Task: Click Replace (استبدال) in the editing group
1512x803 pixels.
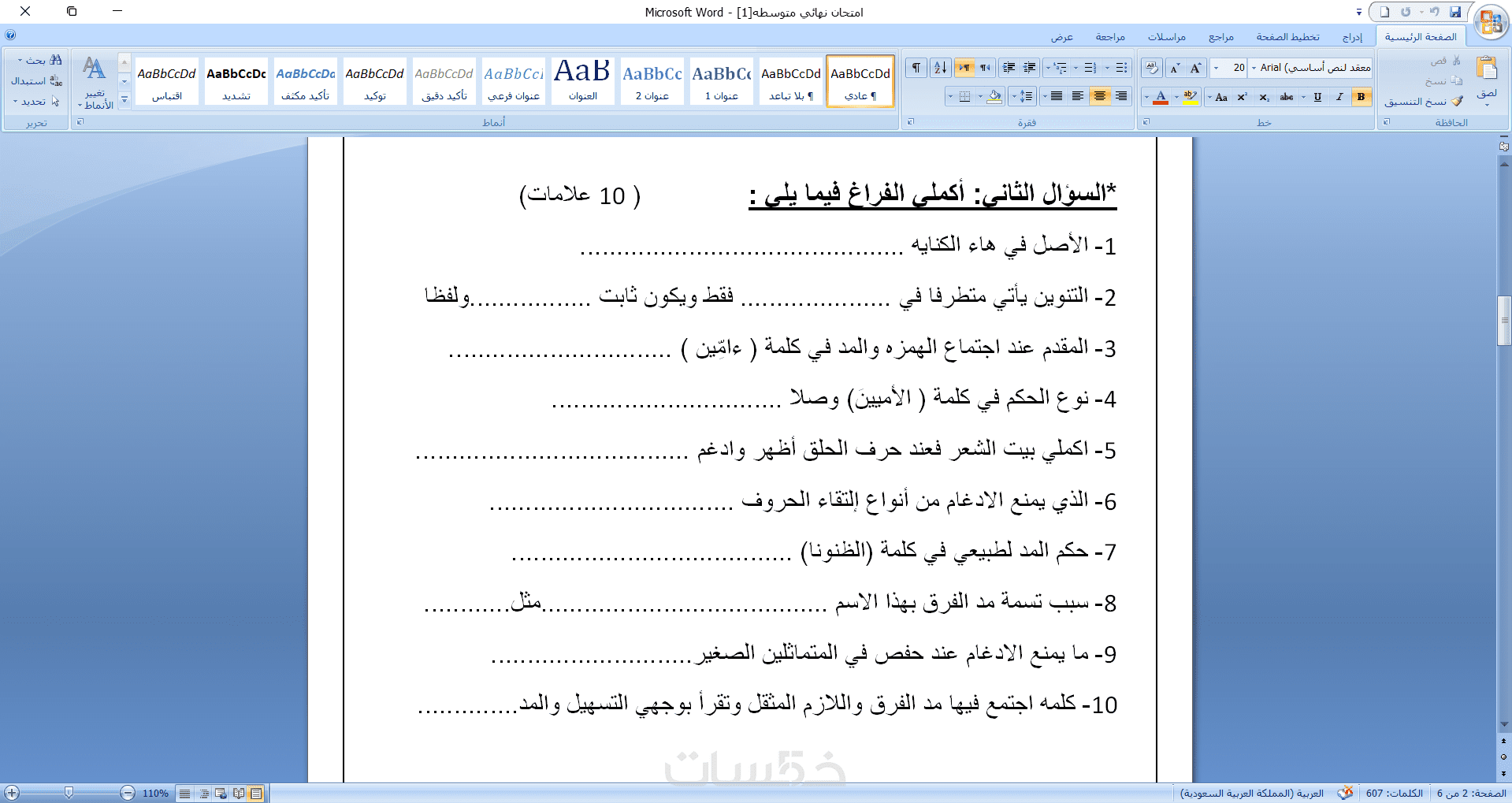Action: click(x=36, y=81)
